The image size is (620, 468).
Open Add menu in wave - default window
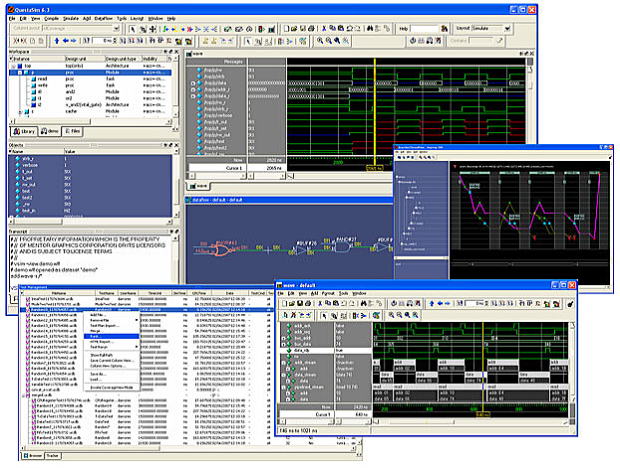(x=314, y=293)
